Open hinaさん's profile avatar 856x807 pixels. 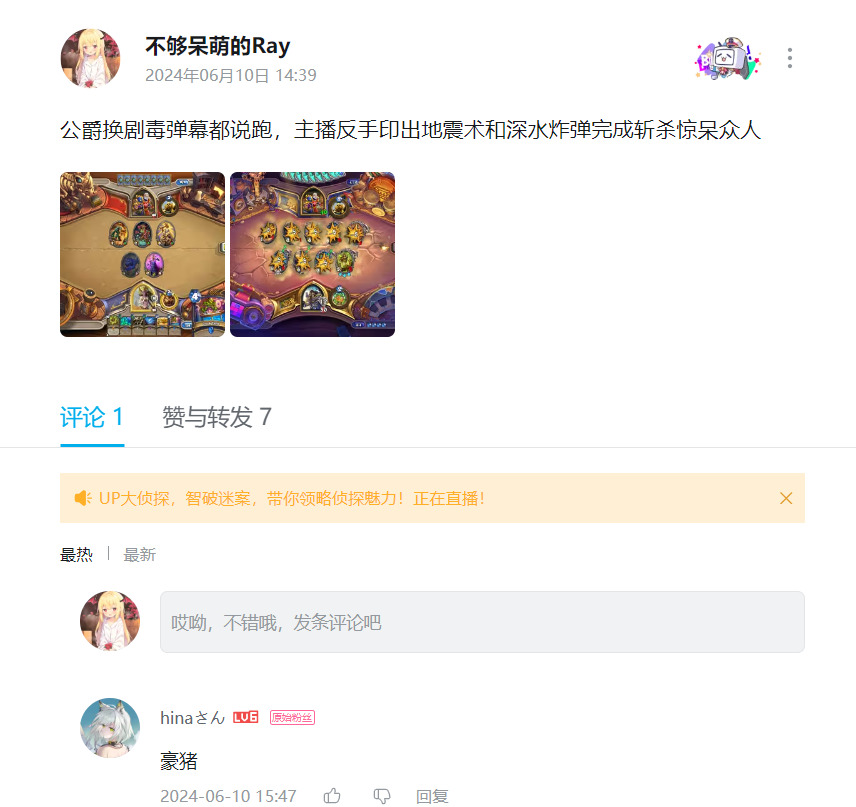110,728
